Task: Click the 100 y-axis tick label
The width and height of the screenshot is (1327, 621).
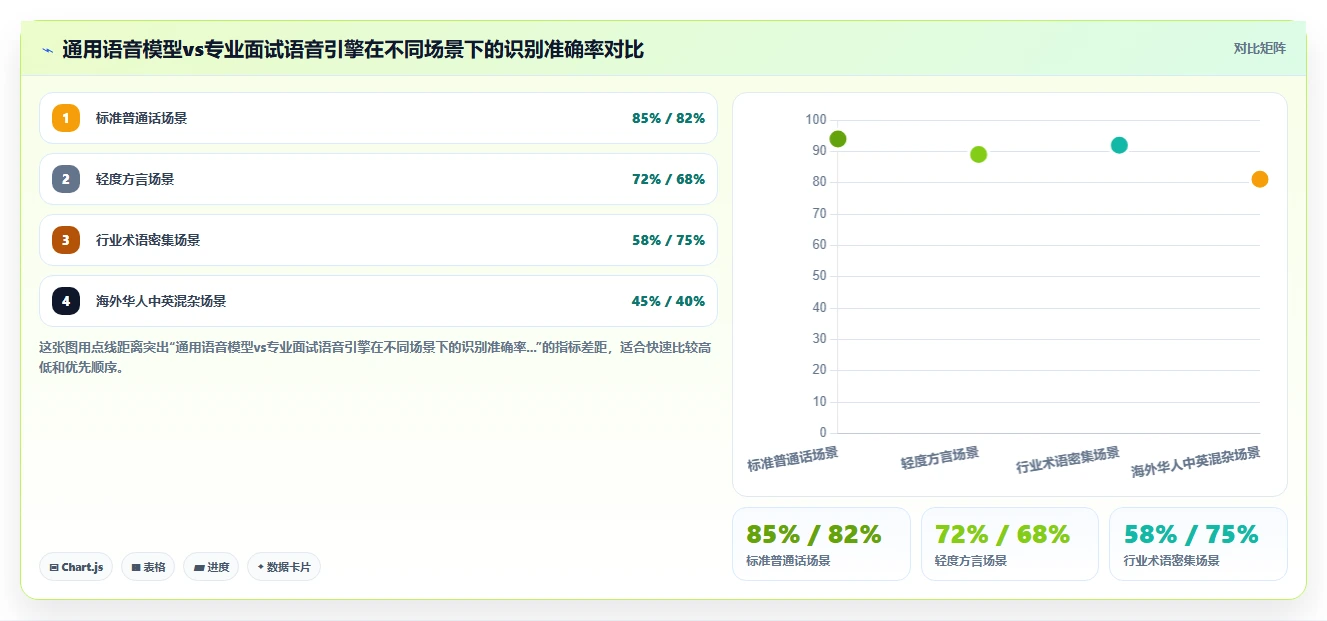Action: click(x=816, y=120)
